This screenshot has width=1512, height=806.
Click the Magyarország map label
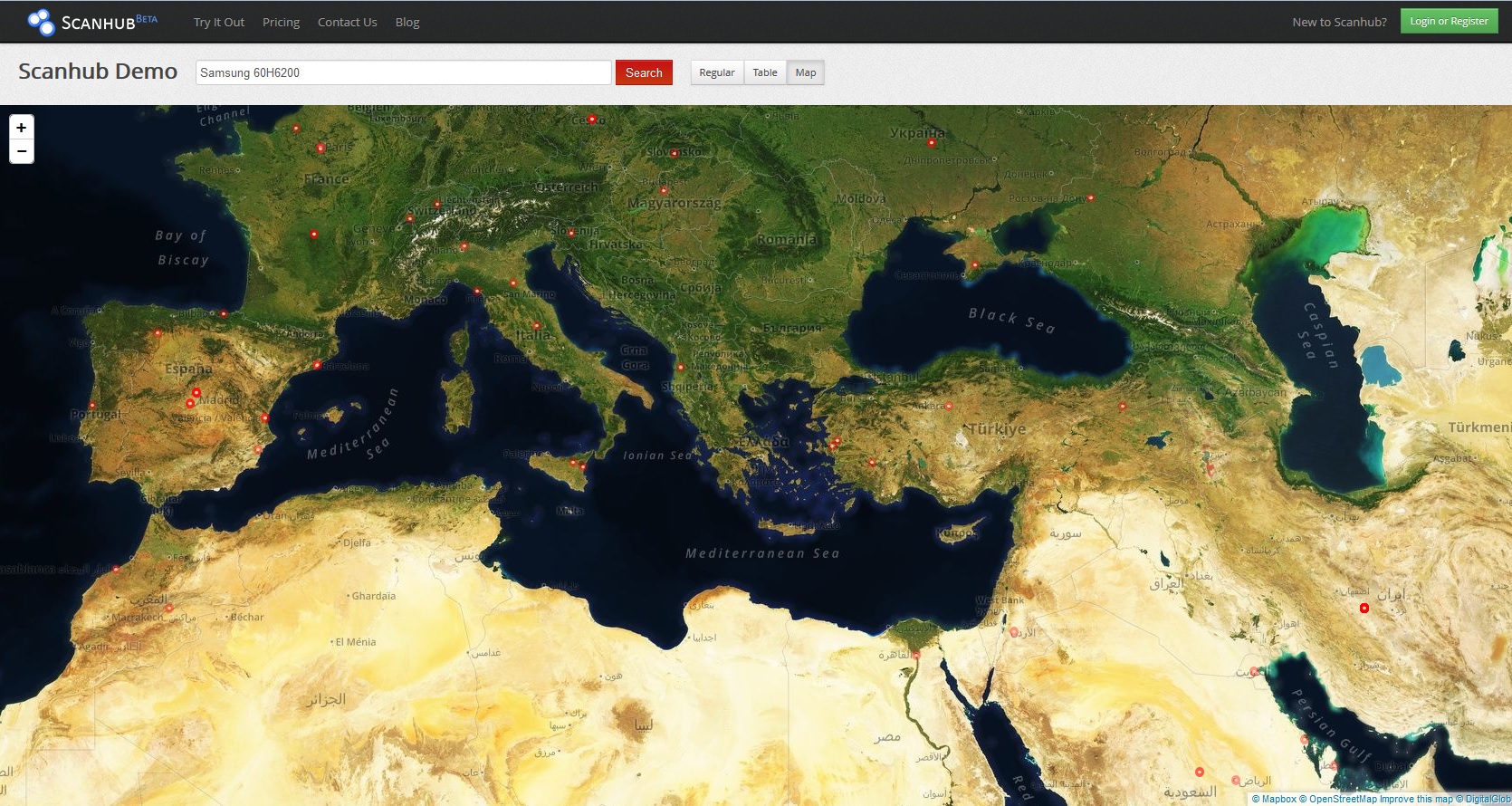(675, 203)
